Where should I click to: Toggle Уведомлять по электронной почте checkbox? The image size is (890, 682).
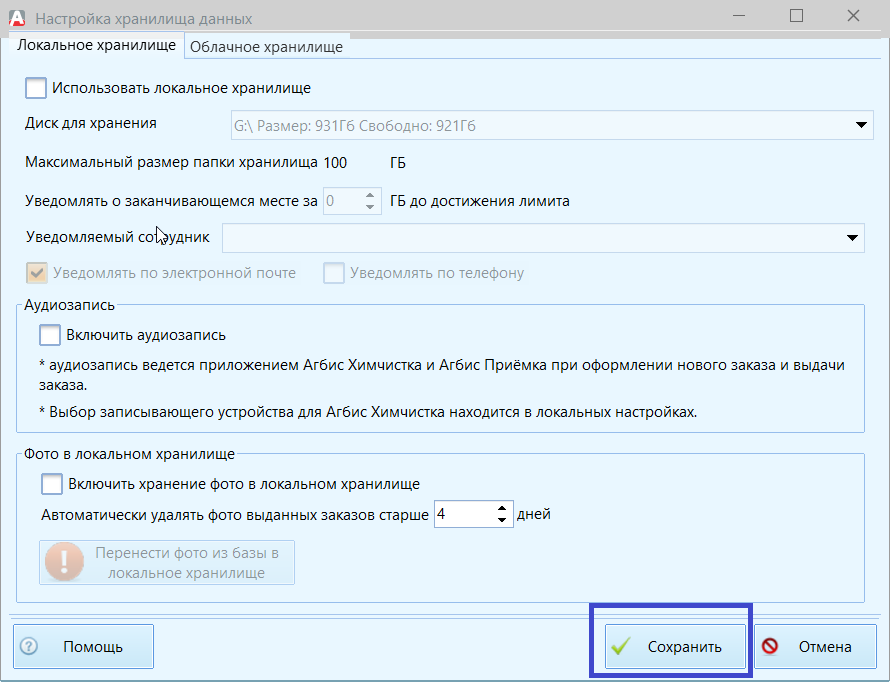(x=37, y=273)
